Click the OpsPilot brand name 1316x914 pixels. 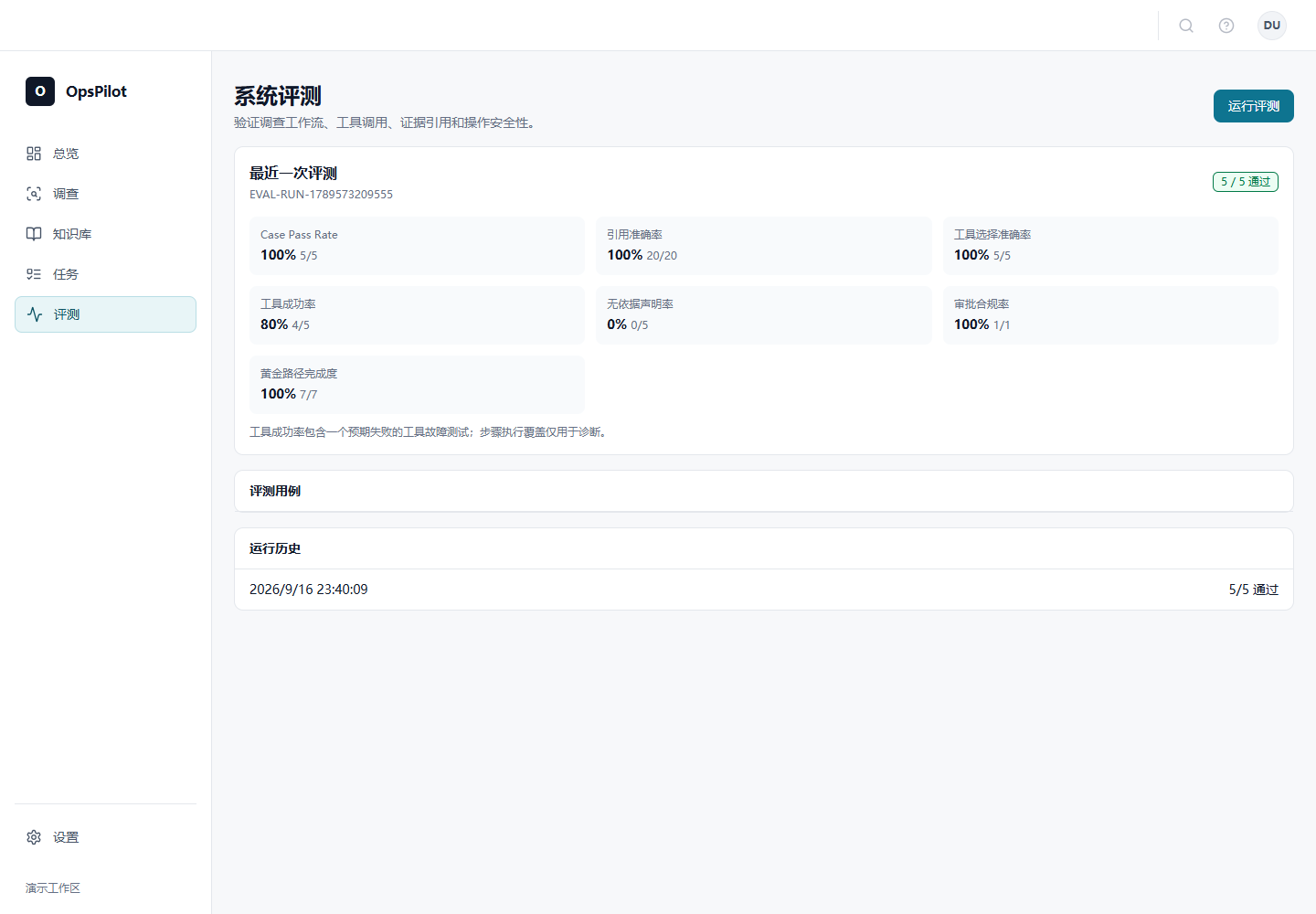click(96, 91)
